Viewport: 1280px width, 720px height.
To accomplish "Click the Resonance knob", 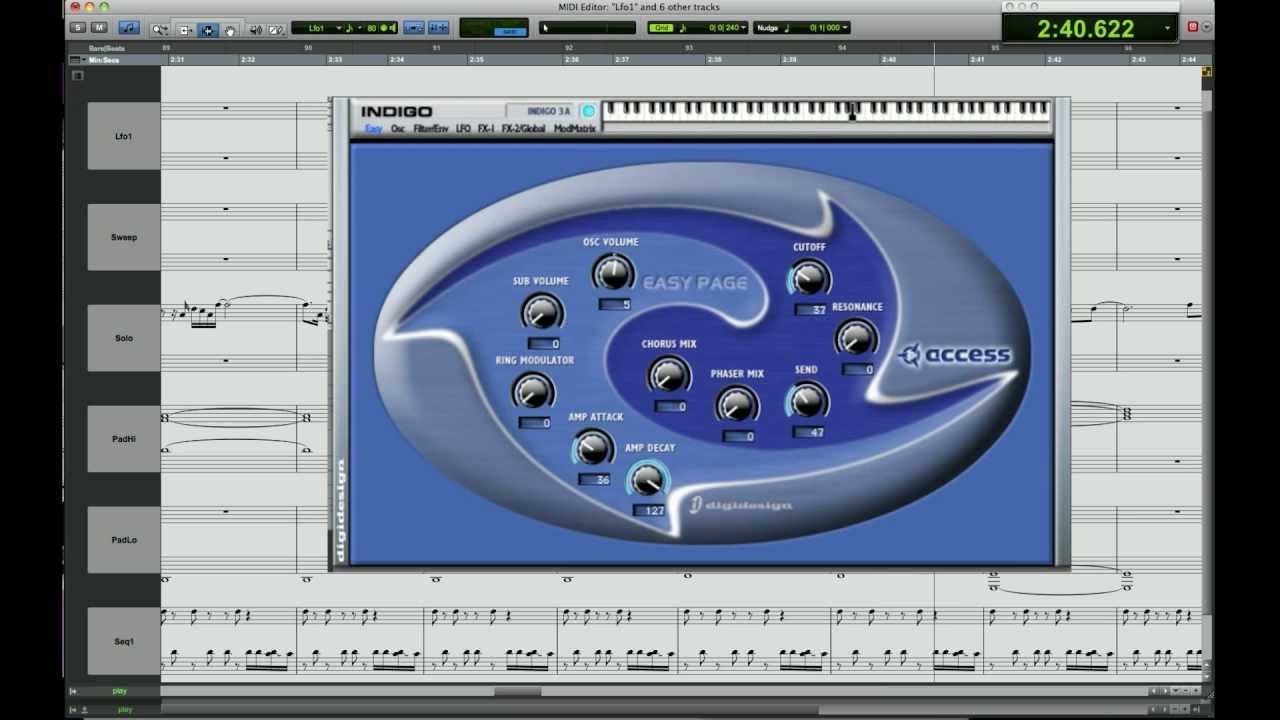I will click(x=856, y=337).
